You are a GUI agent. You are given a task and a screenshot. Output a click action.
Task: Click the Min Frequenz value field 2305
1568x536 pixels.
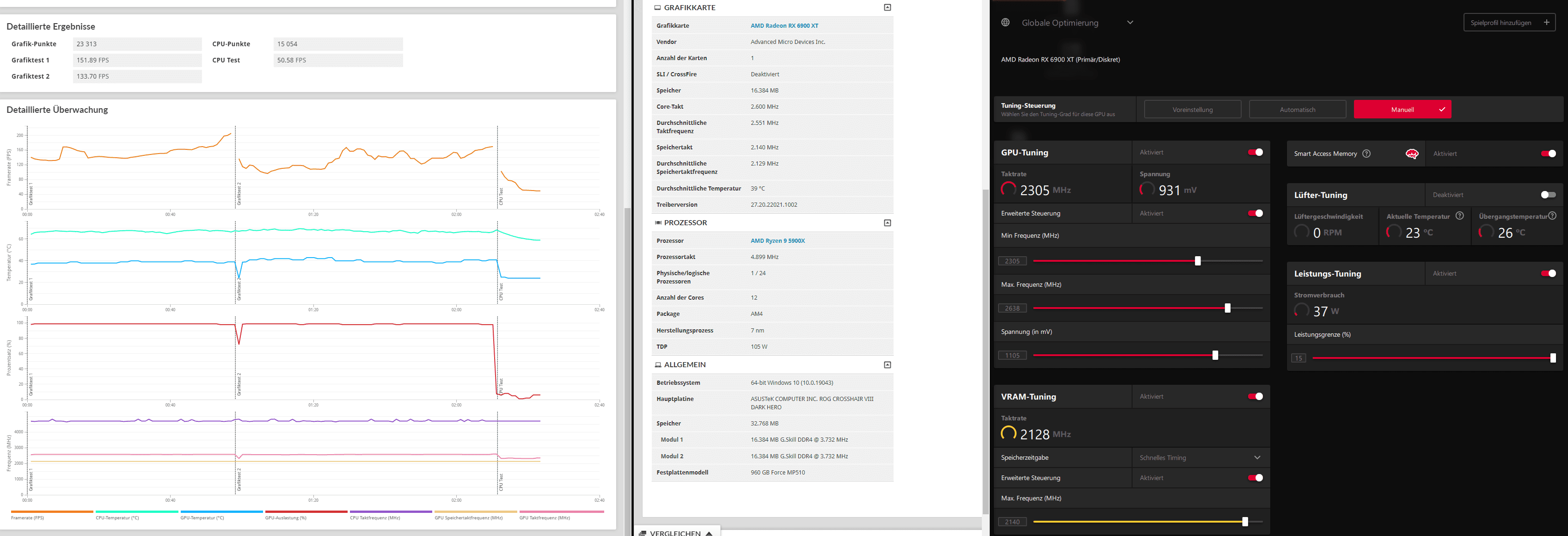coord(1012,261)
